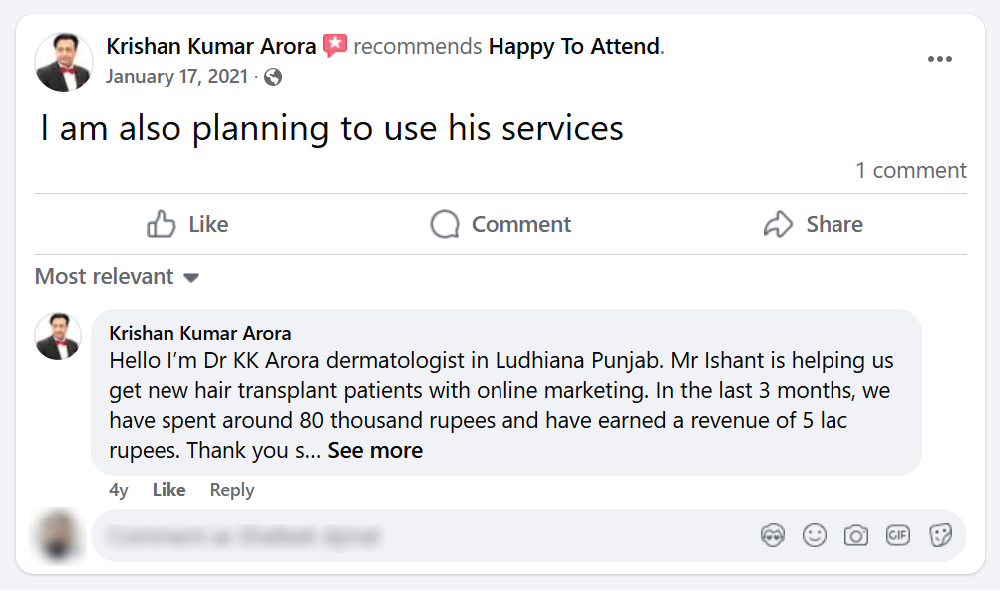The width and height of the screenshot is (1000, 591).
Task: Show the 1 comment list
Action: (x=910, y=170)
